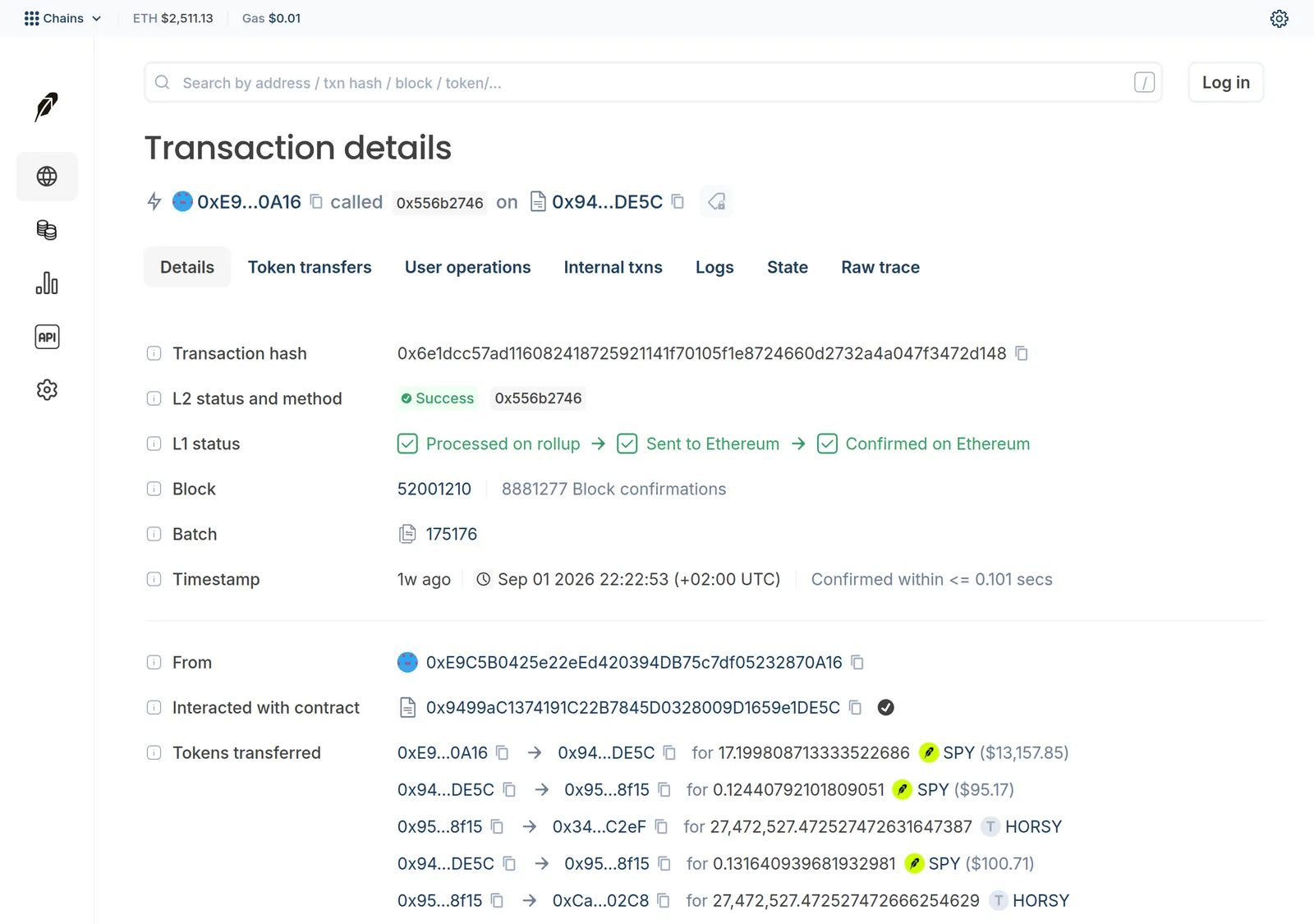Click the Log in button
Image resolution: width=1314 pixels, height=924 pixels.
(x=1225, y=82)
